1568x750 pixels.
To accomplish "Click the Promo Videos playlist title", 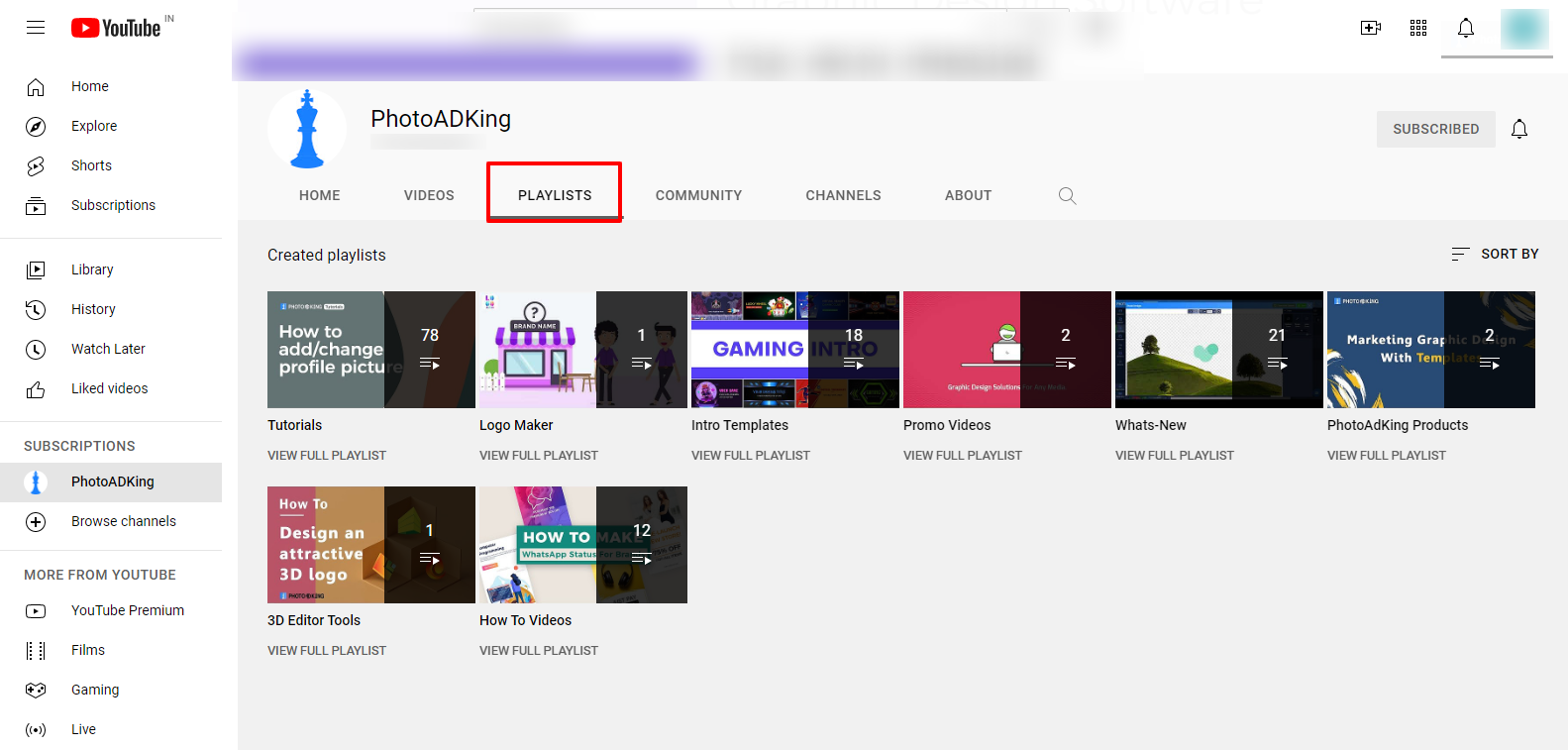I will pos(947,425).
